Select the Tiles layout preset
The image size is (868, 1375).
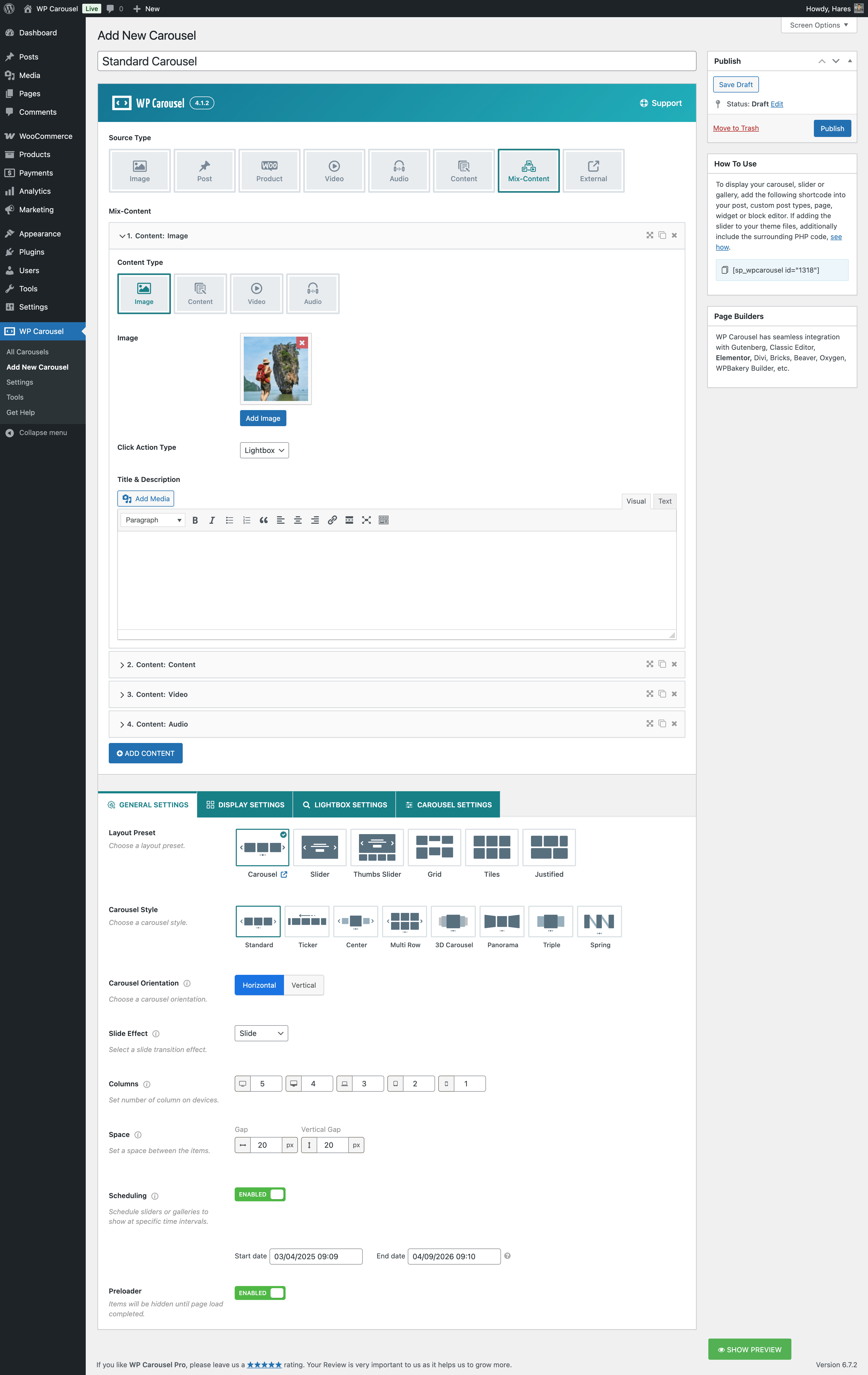492,848
